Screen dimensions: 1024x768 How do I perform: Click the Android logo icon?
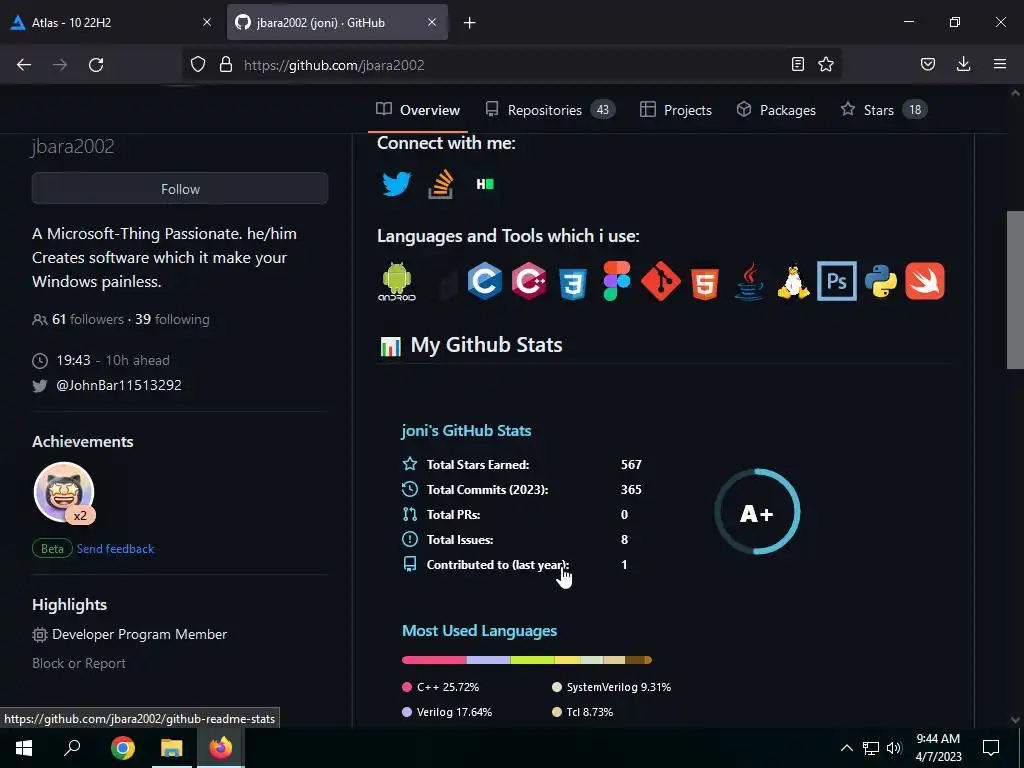(x=397, y=281)
